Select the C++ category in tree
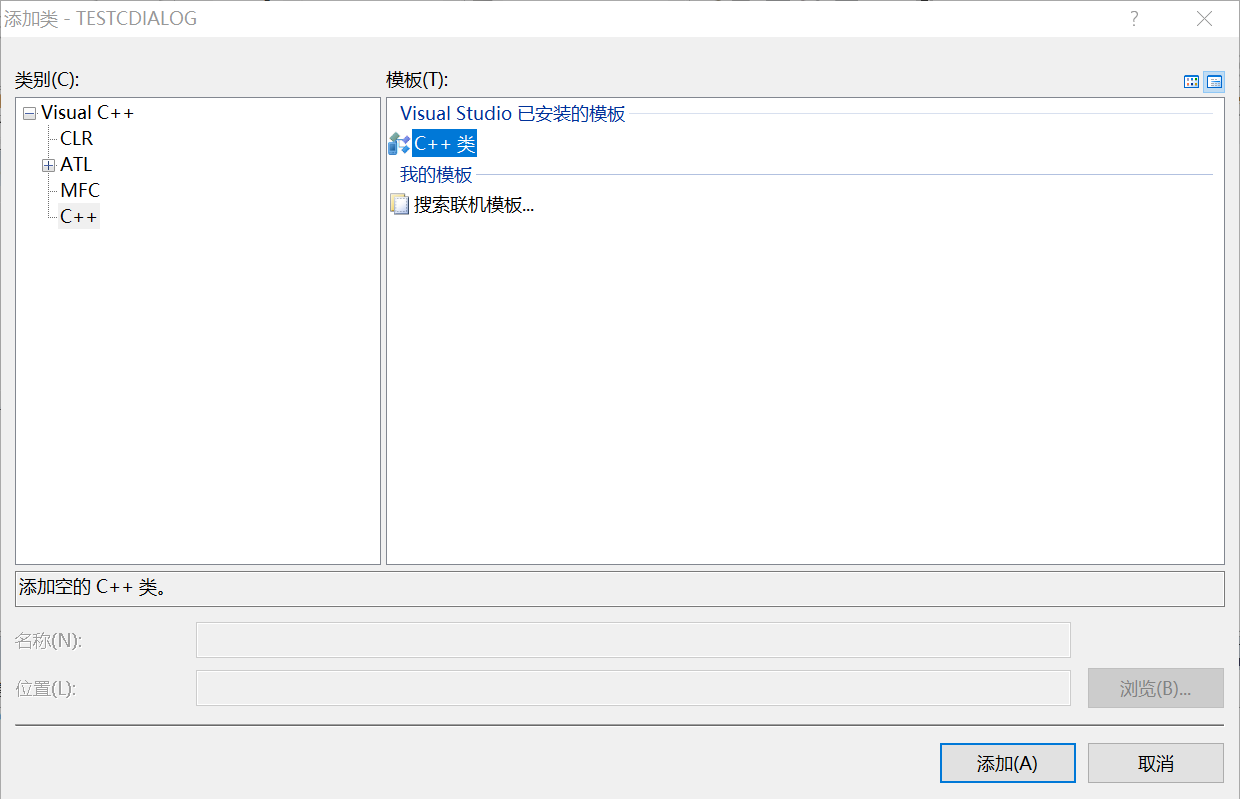 coord(79,217)
